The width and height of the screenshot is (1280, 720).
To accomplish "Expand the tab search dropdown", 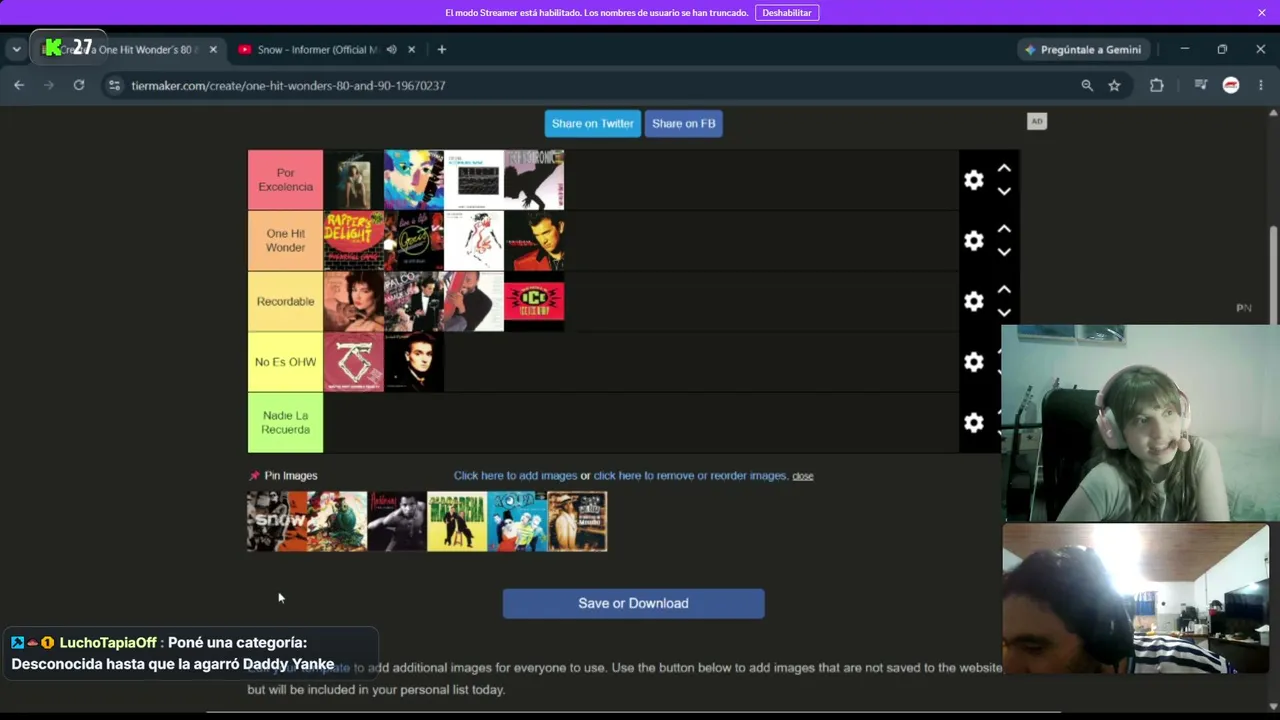I will click(x=17, y=50).
